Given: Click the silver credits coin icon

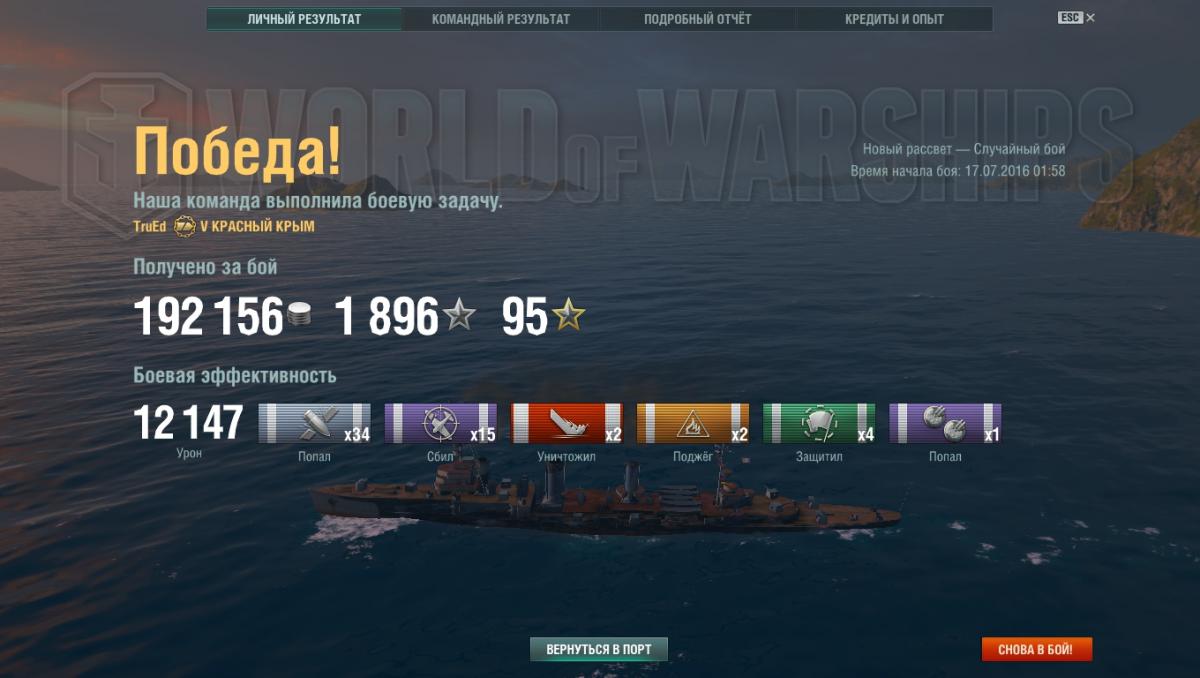Looking at the screenshot, I should [300, 317].
